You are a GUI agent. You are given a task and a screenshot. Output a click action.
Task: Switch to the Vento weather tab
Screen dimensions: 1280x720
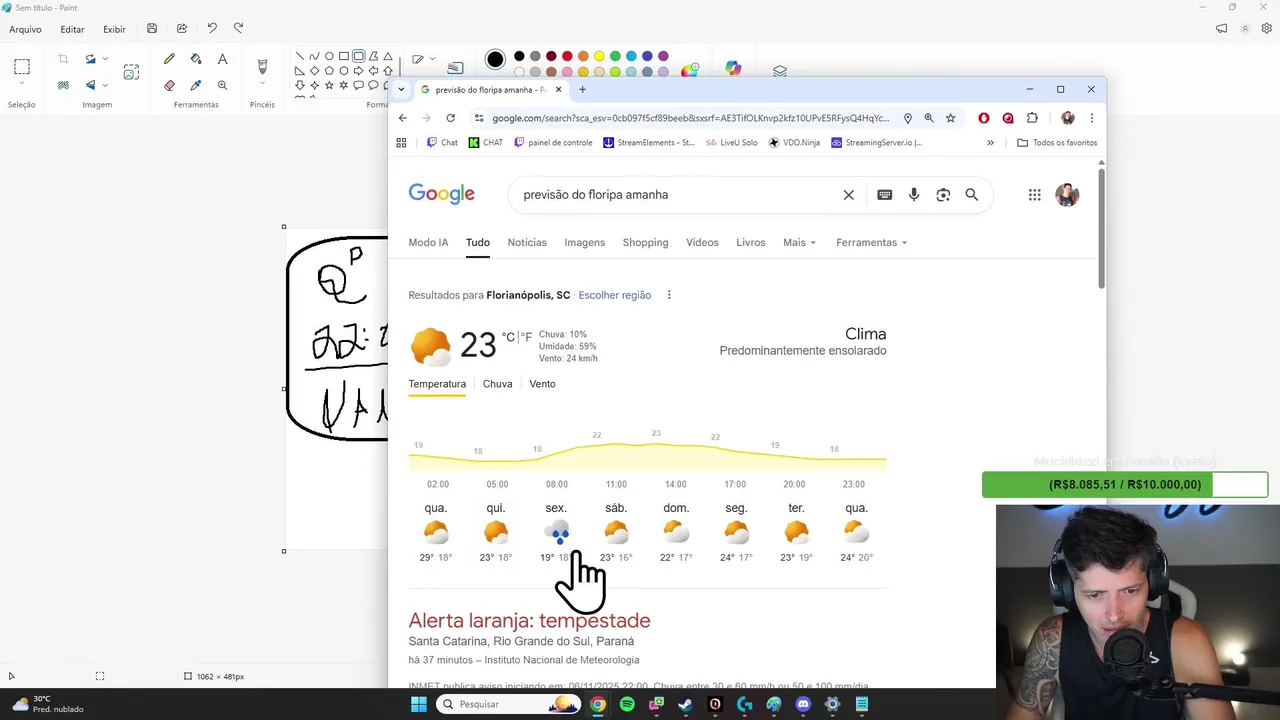542,384
